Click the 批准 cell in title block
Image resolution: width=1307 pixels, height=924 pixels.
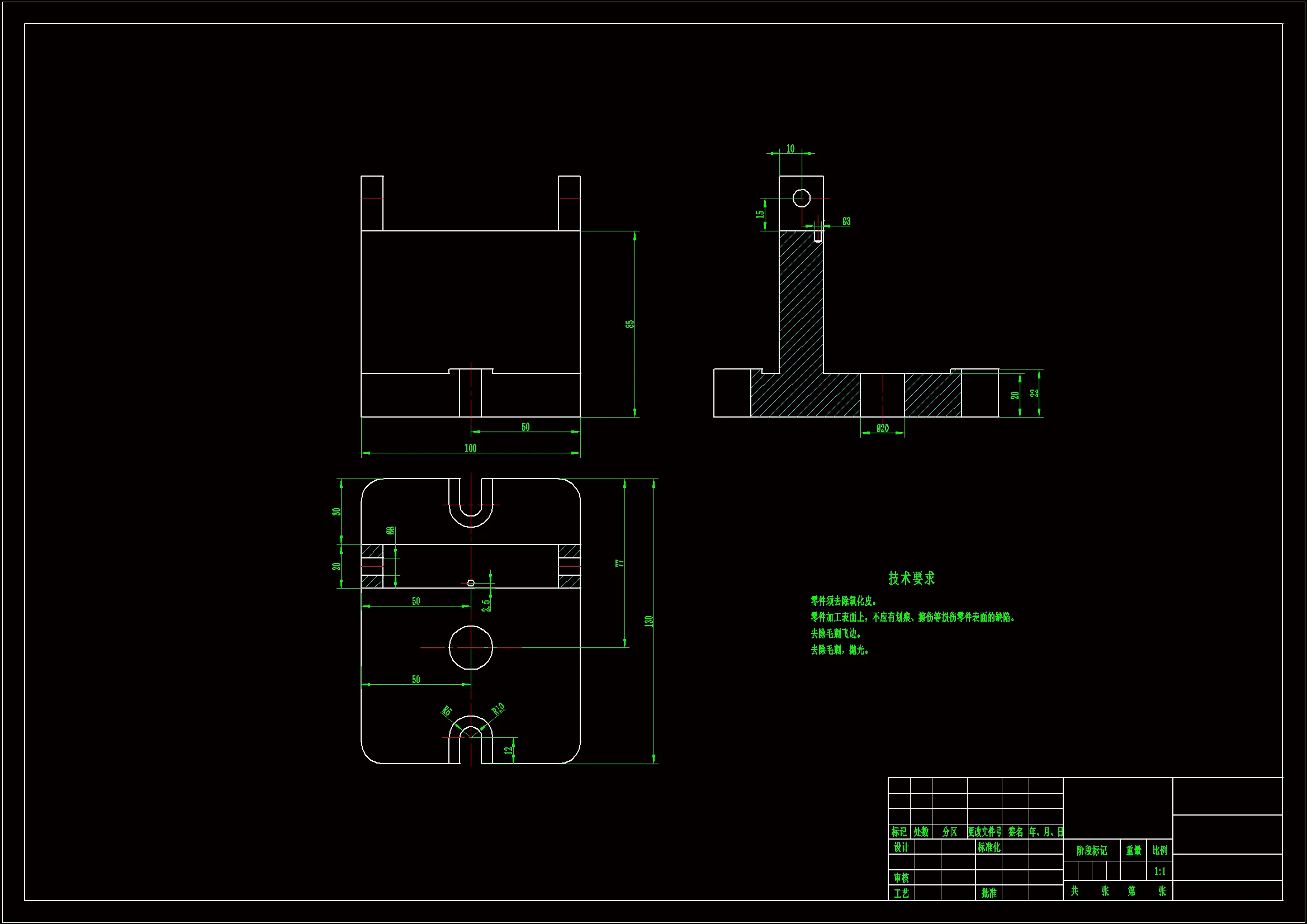pyautogui.click(x=989, y=893)
